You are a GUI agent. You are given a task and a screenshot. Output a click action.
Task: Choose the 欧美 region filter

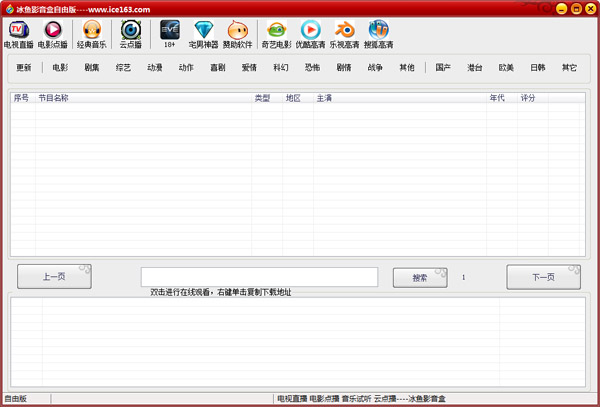tap(507, 68)
